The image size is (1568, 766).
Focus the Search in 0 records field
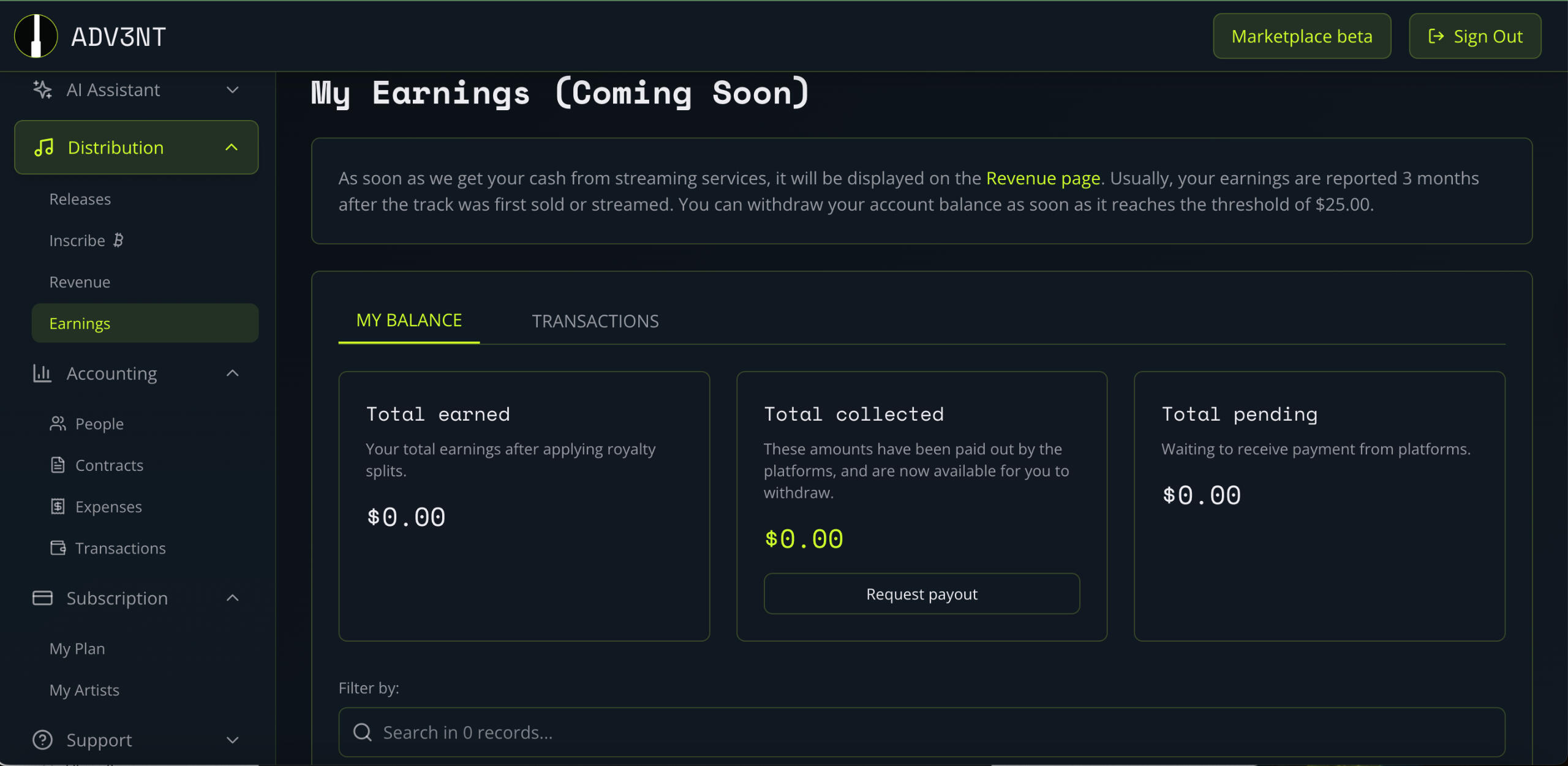(921, 732)
